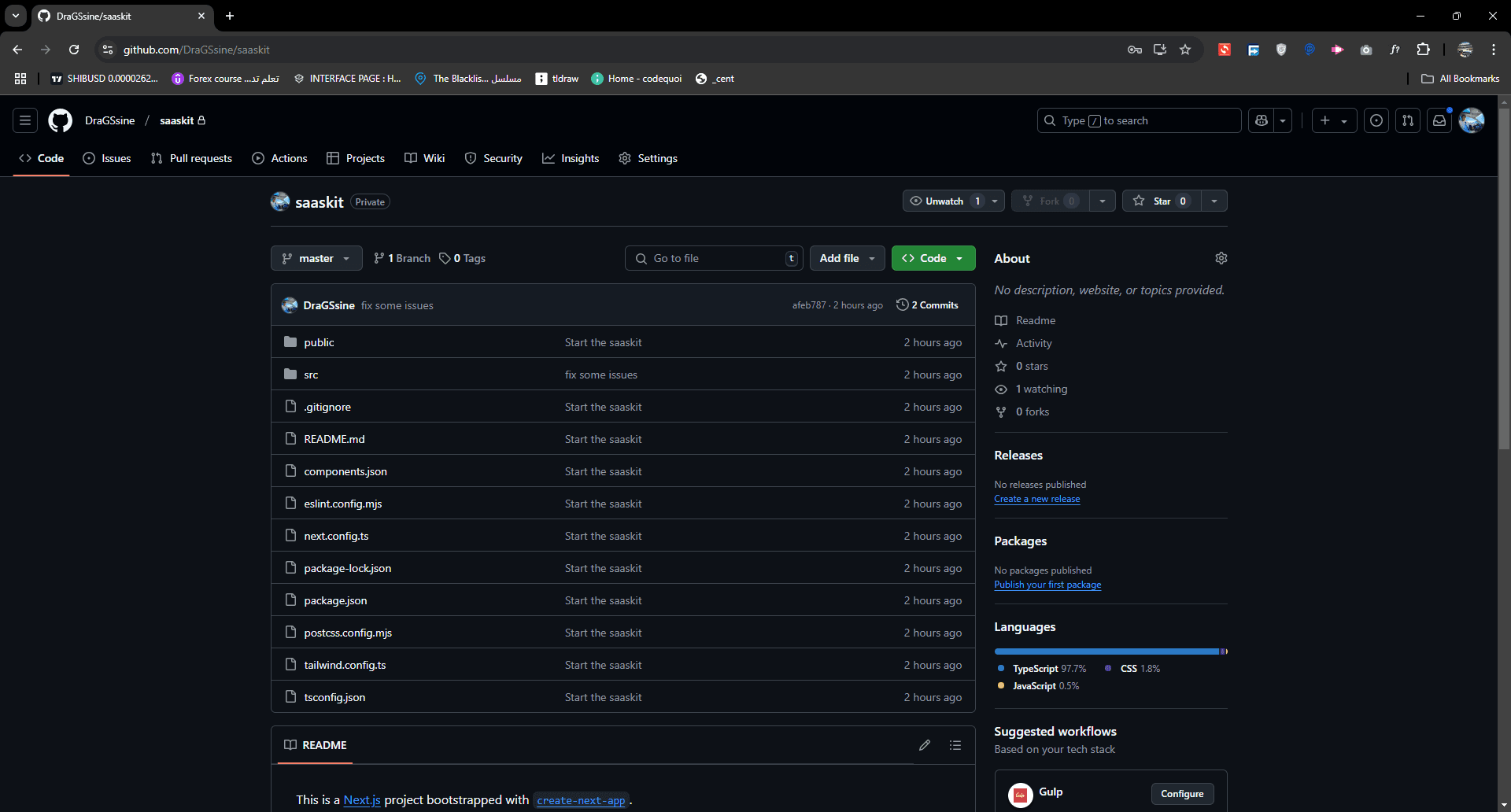
Task: Edit repository details via About gear icon
Action: [x=1221, y=258]
